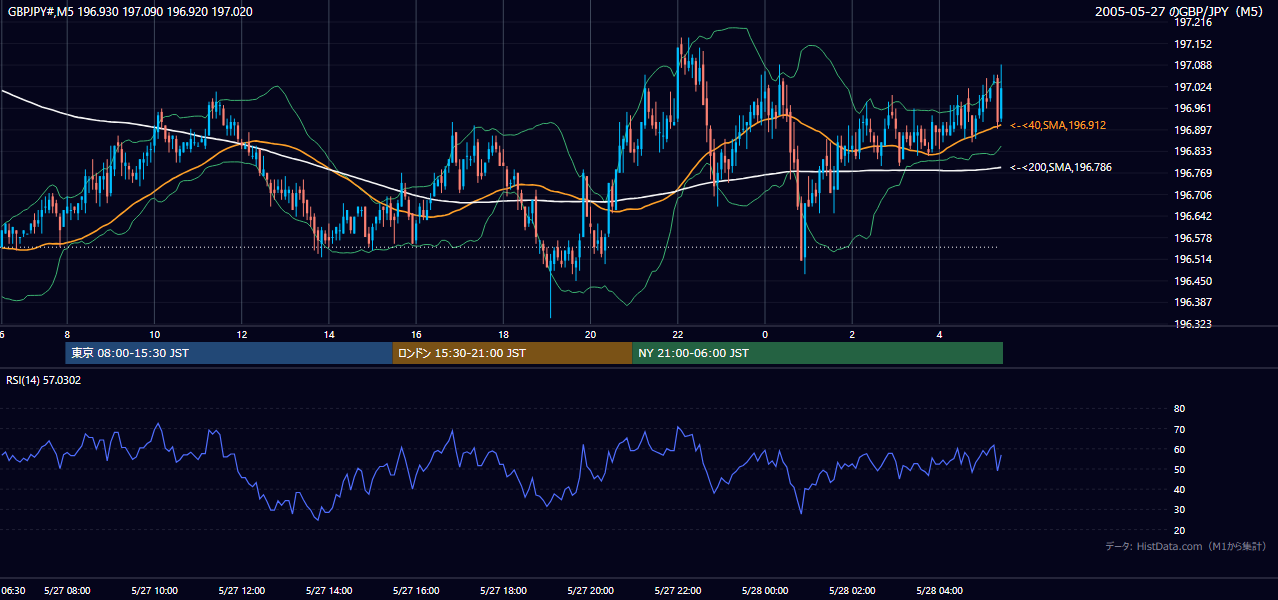Click the RSI axis level 40
This screenshot has height=600, width=1278.
pyautogui.click(x=1179, y=489)
